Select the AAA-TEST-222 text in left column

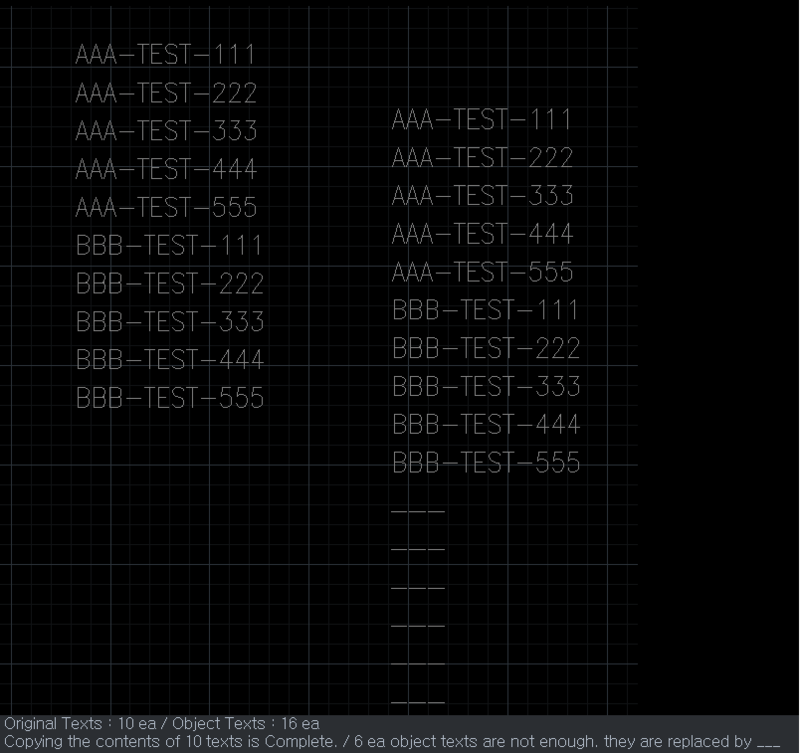click(165, 93)
